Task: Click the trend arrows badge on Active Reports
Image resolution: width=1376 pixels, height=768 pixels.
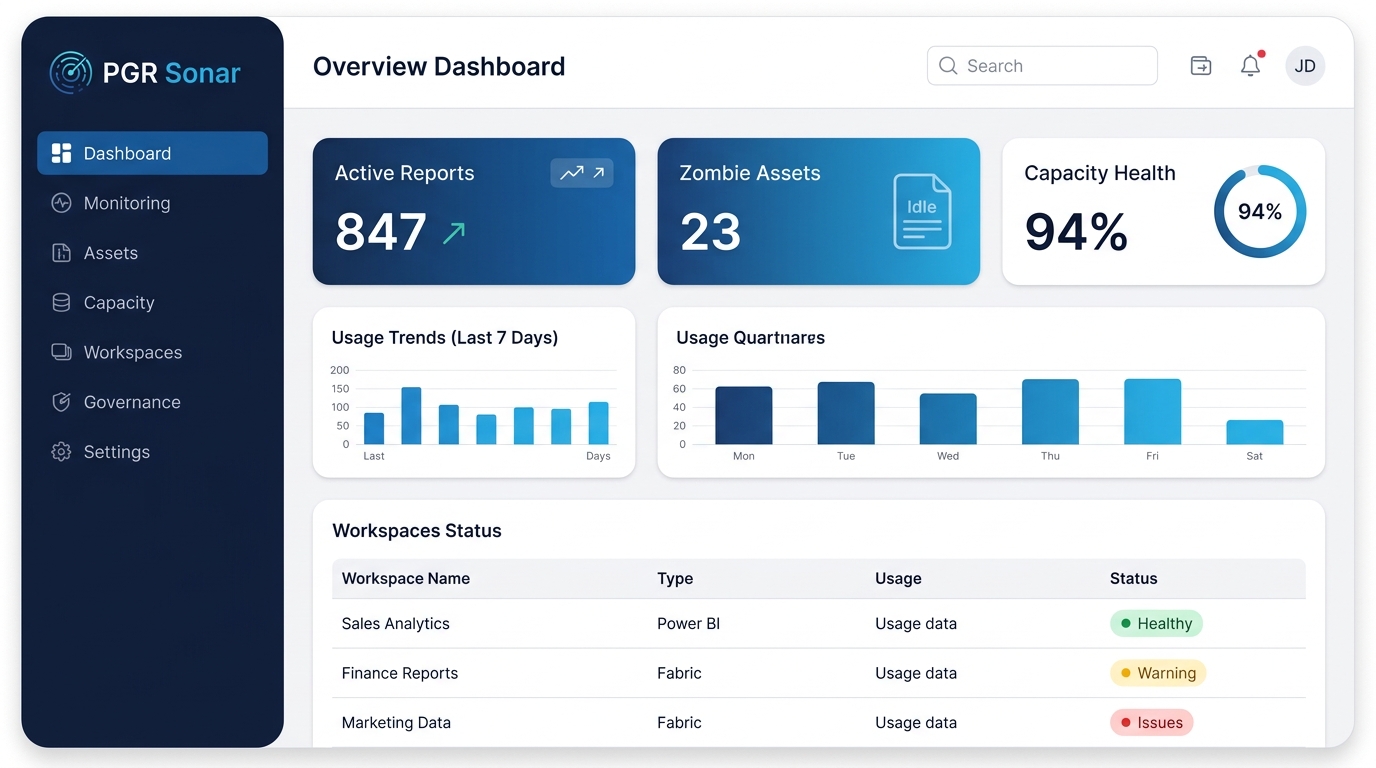Action: (x=582, y=173)
